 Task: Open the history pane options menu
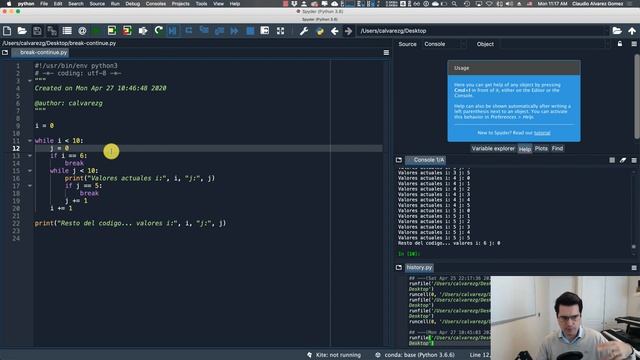coord(634,267)
